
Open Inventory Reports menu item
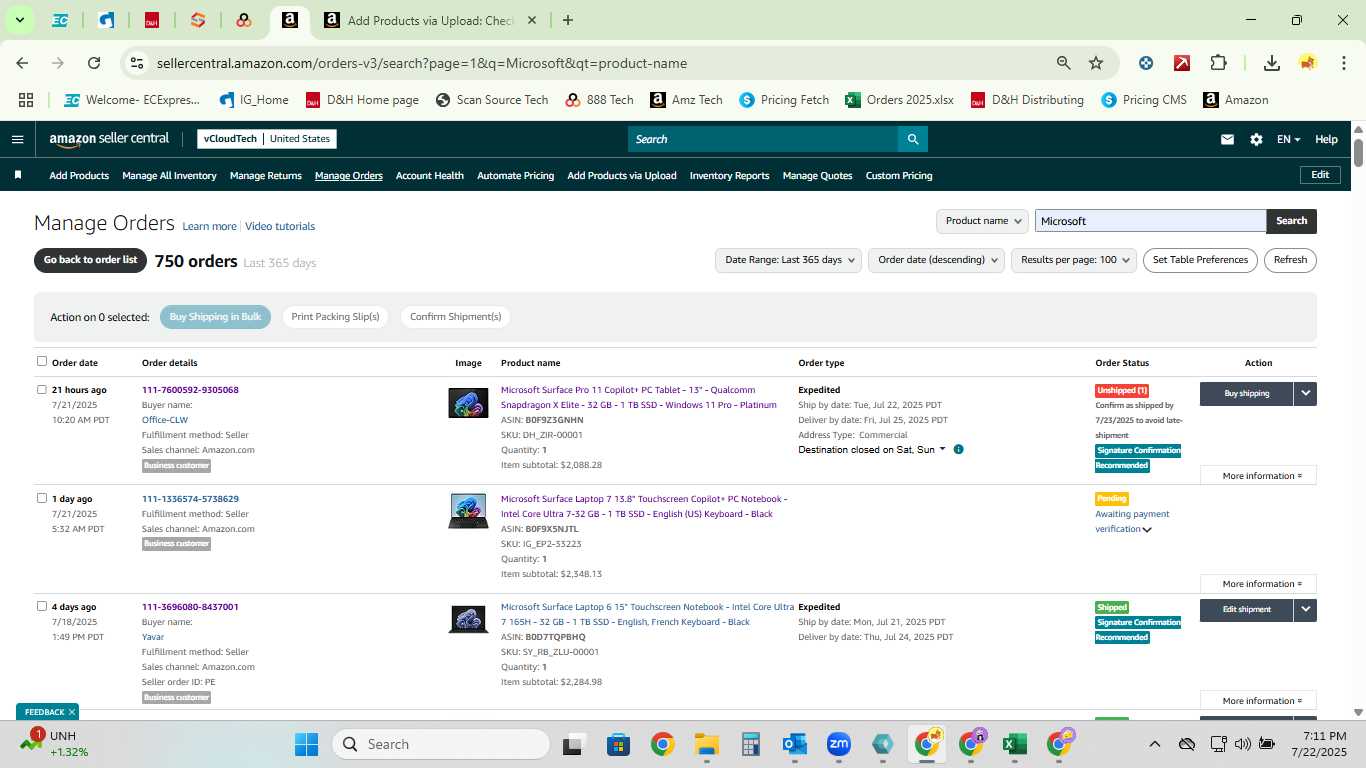coord(729,175)
